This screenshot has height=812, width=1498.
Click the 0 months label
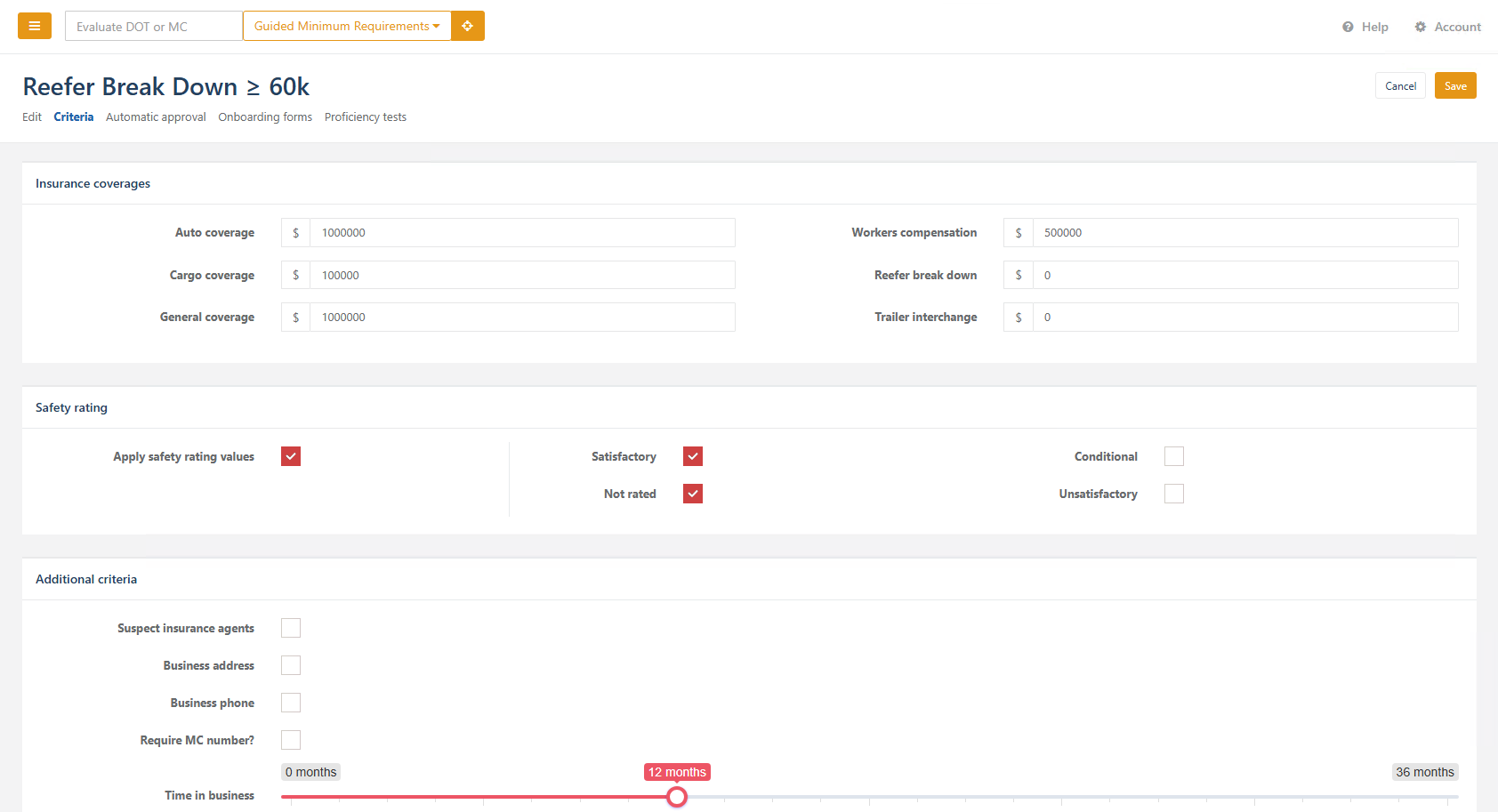coord(311,772)
